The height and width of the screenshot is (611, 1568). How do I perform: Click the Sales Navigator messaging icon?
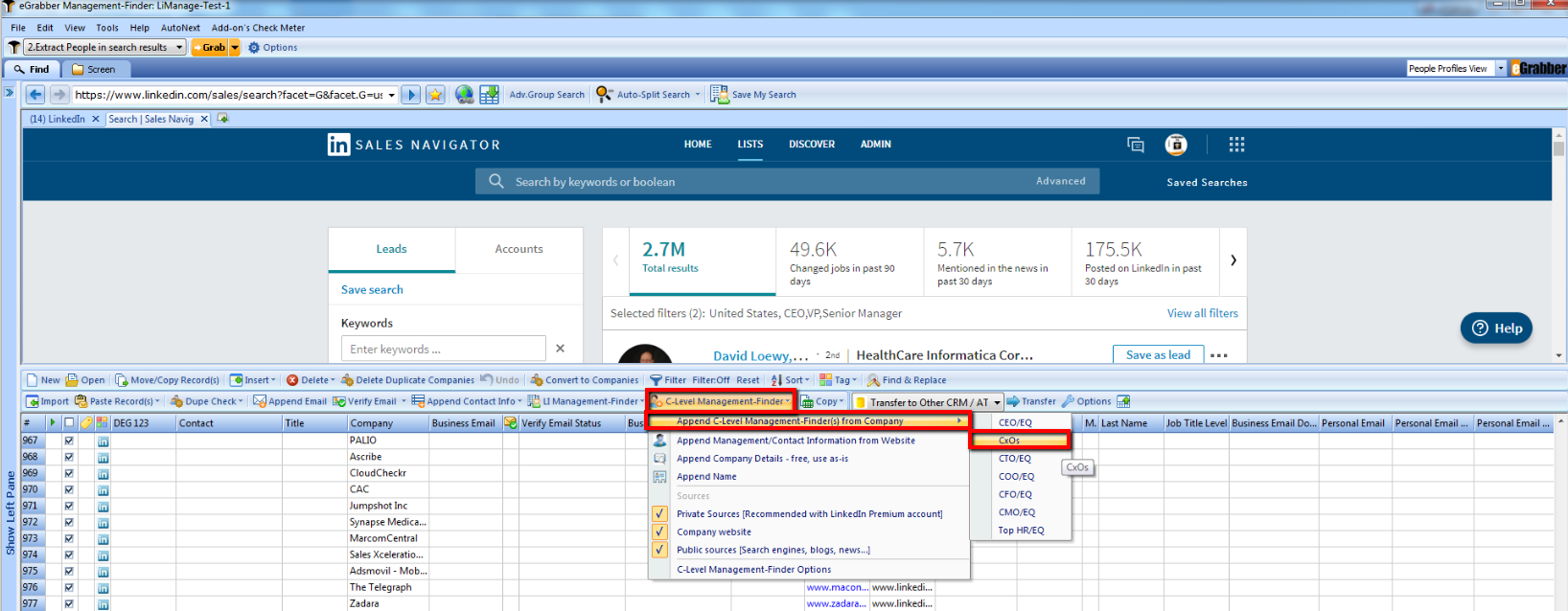tap(1136, 145)
